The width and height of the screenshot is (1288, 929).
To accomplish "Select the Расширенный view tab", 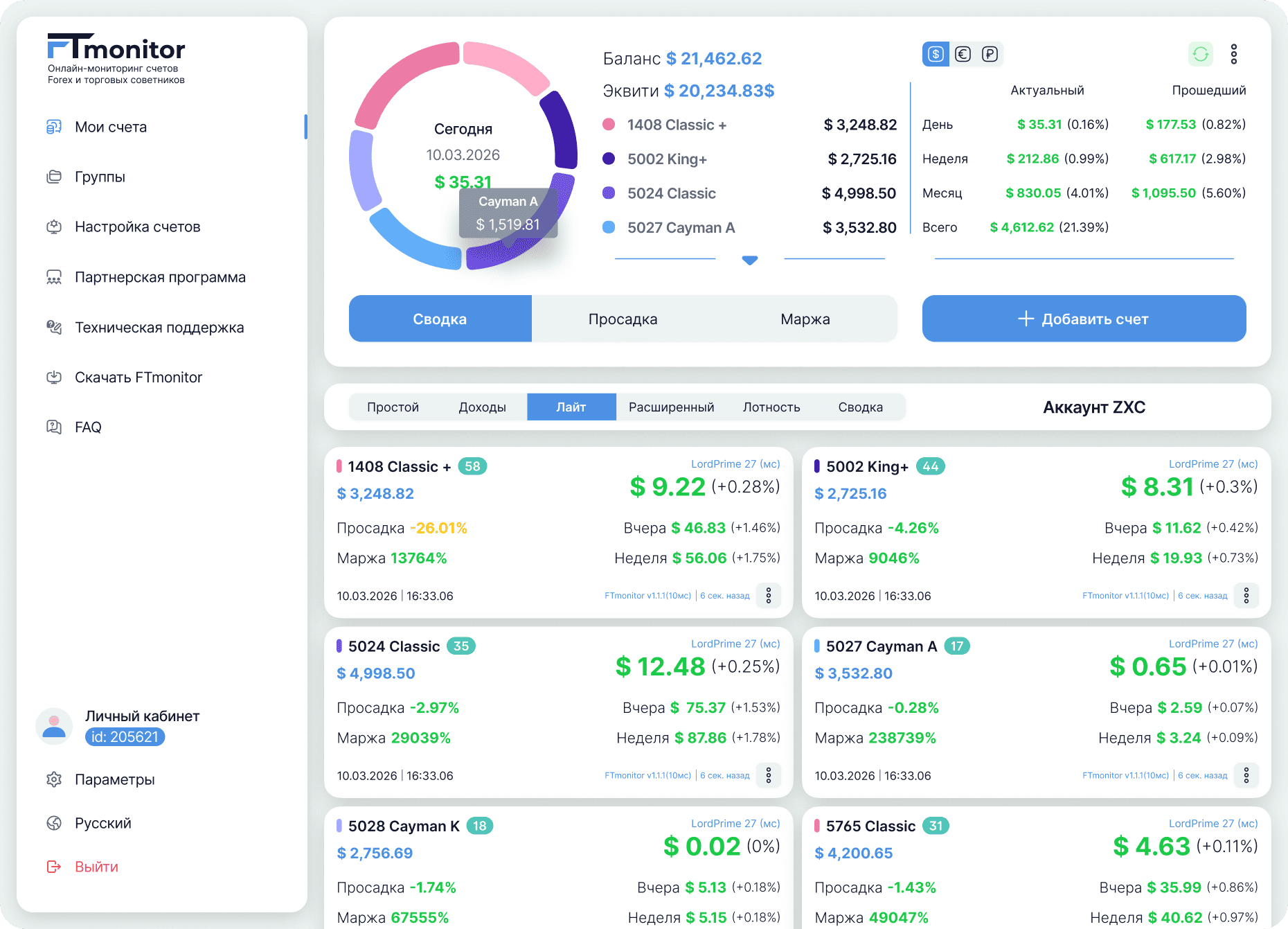I will coord(671,407).
